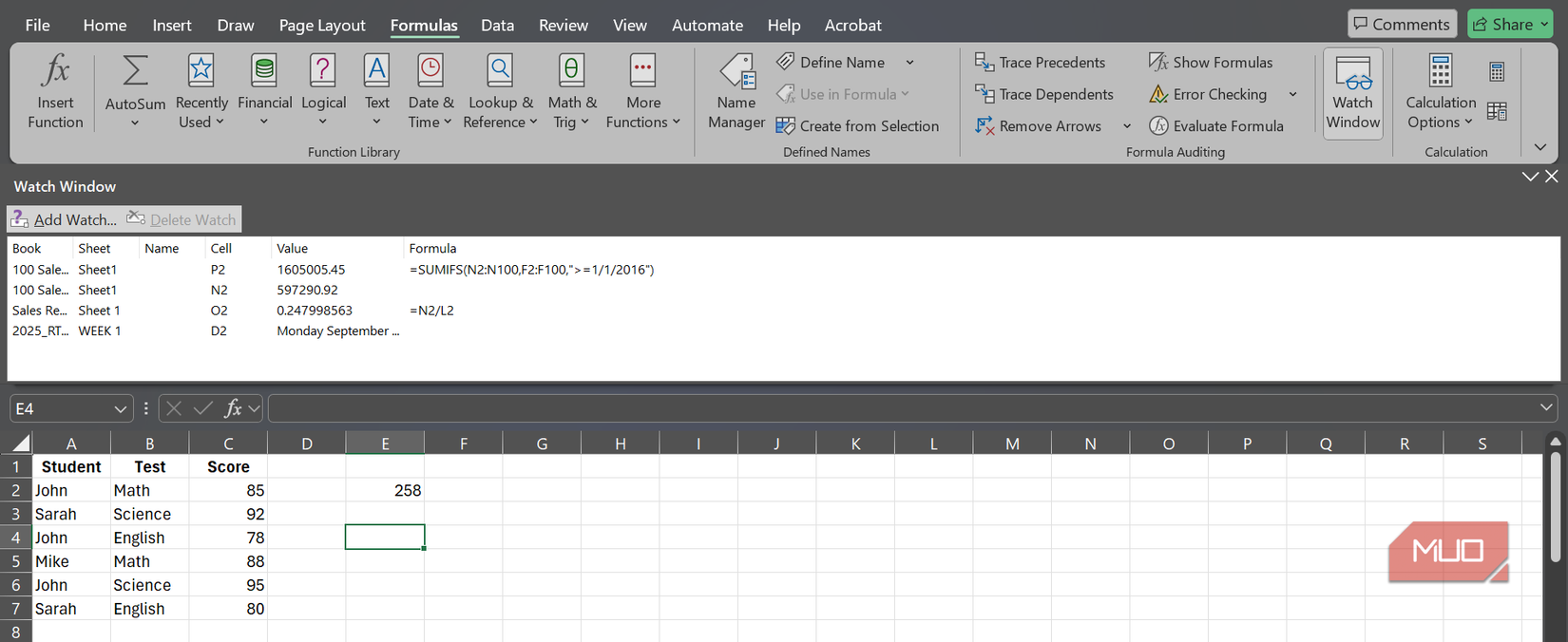This screenshot has width=1568, height=642.
Task: Select the watch row with formula =N2/L2
Action: (x=783, y=311)
